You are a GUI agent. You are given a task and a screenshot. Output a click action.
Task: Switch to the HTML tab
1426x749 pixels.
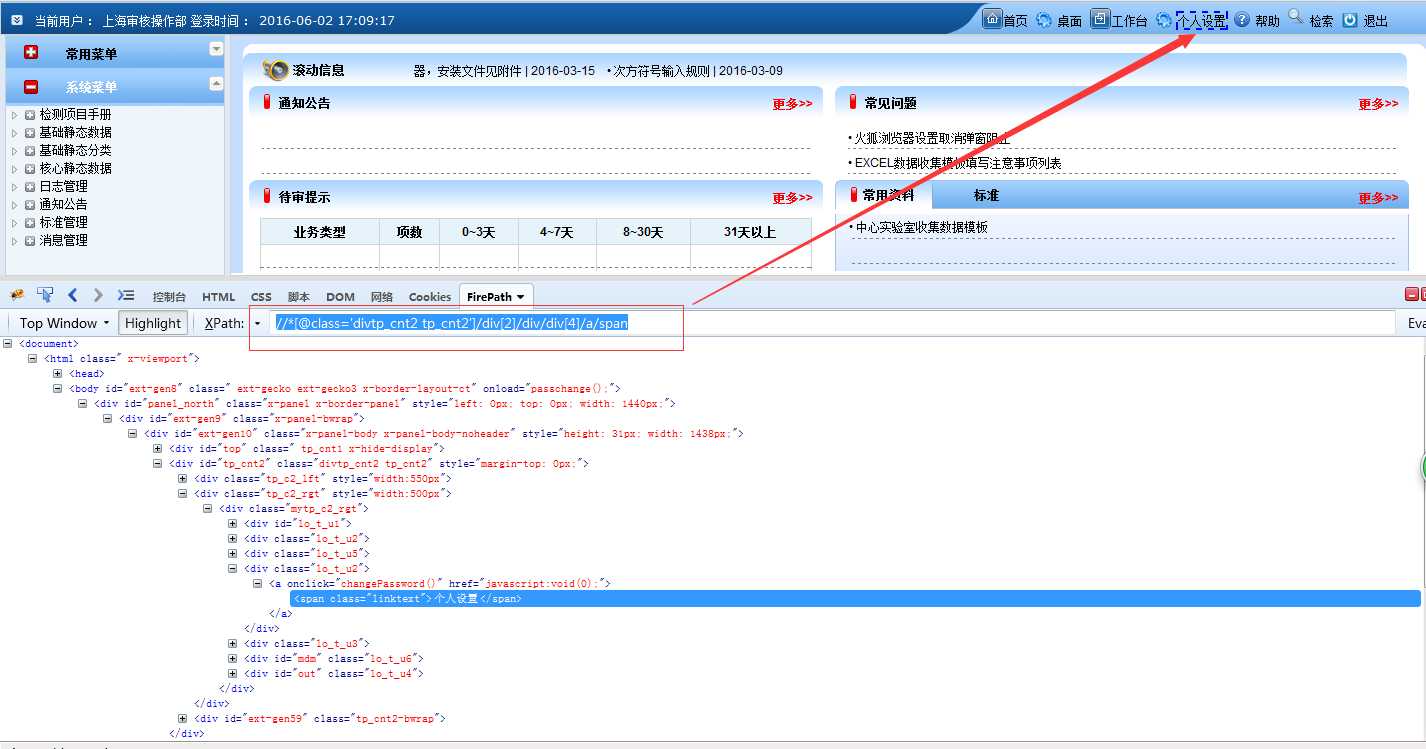point(219,297)
